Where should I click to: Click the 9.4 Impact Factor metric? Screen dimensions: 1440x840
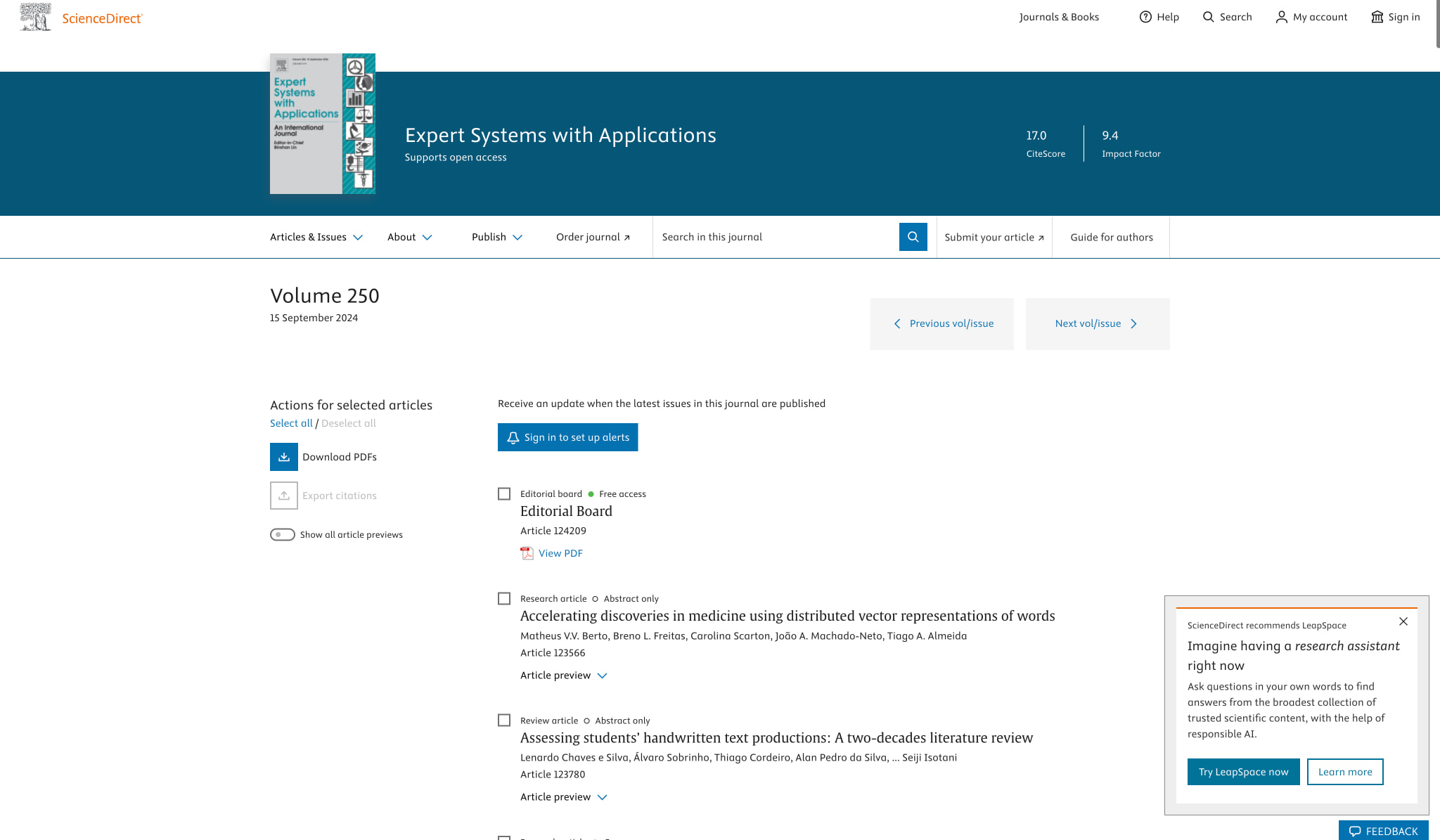pyautogui.click(x=1131, y=143)
